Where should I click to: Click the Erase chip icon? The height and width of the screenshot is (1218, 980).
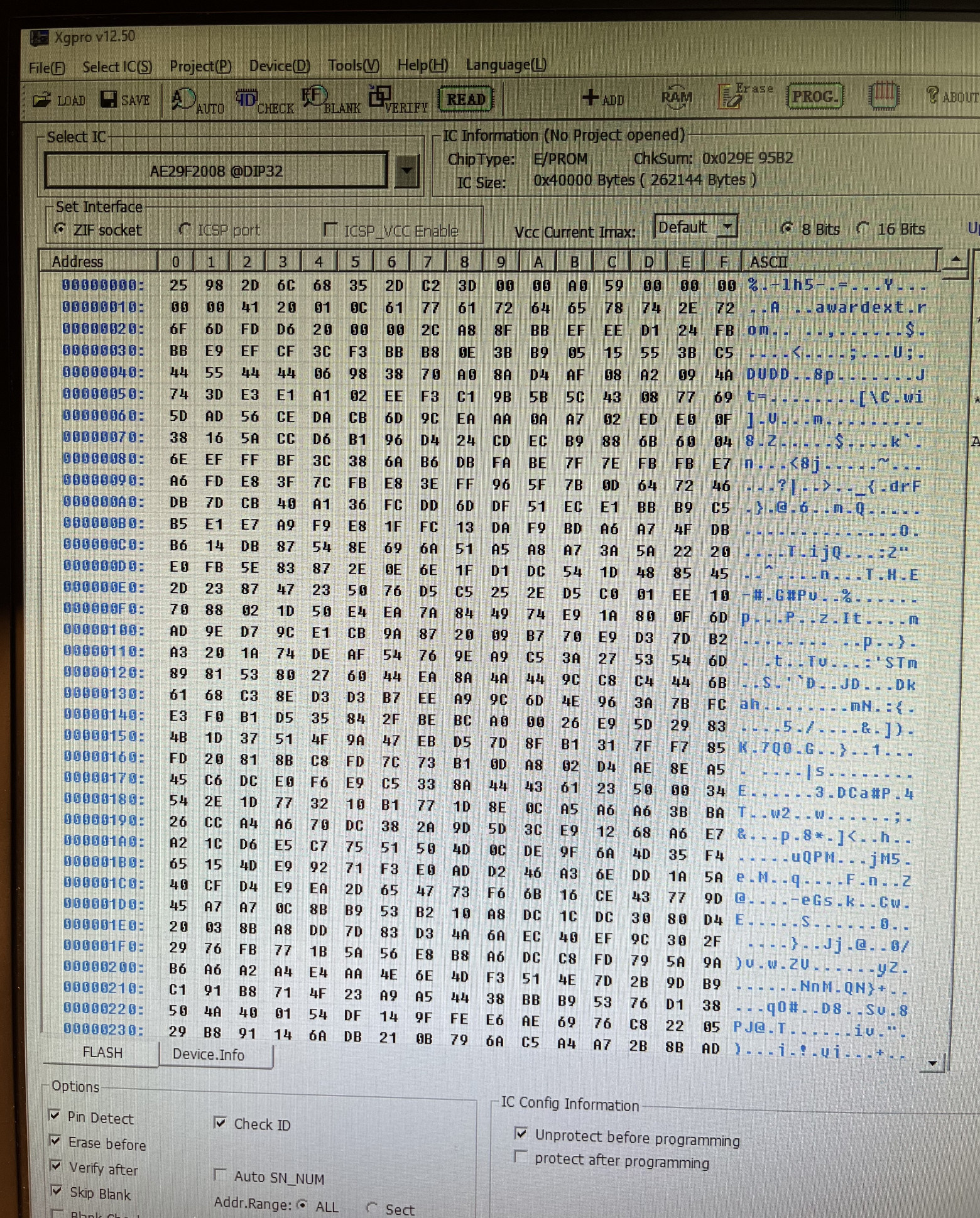coord(744,96)
